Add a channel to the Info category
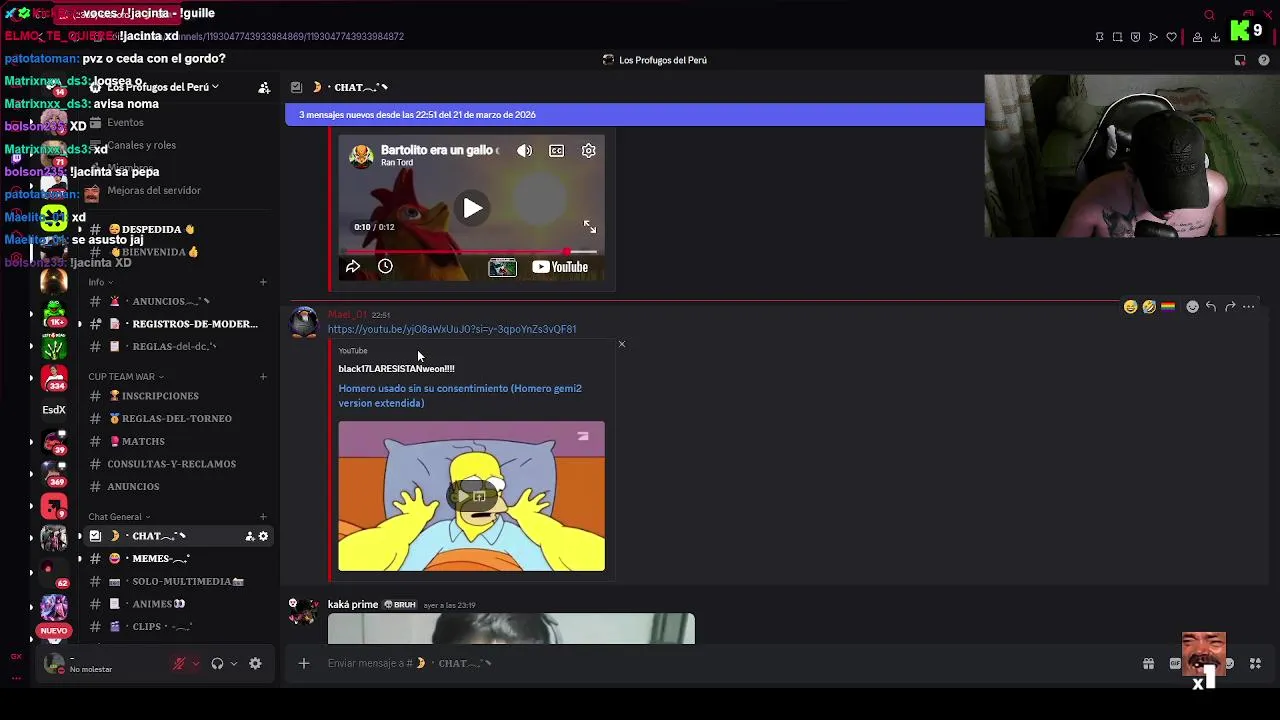Viewport: 1280px width, 720px height. pyautogui.click(x=263, y=282)
